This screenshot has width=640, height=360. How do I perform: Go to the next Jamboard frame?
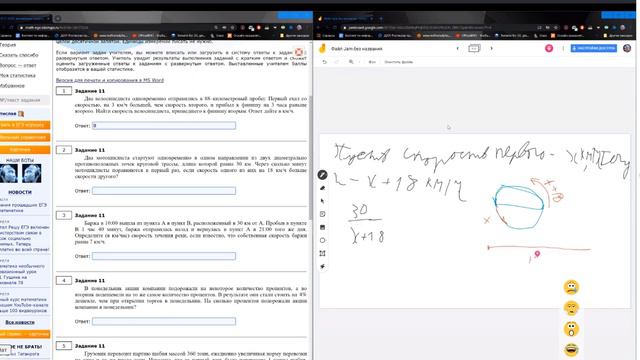[491, 49]
